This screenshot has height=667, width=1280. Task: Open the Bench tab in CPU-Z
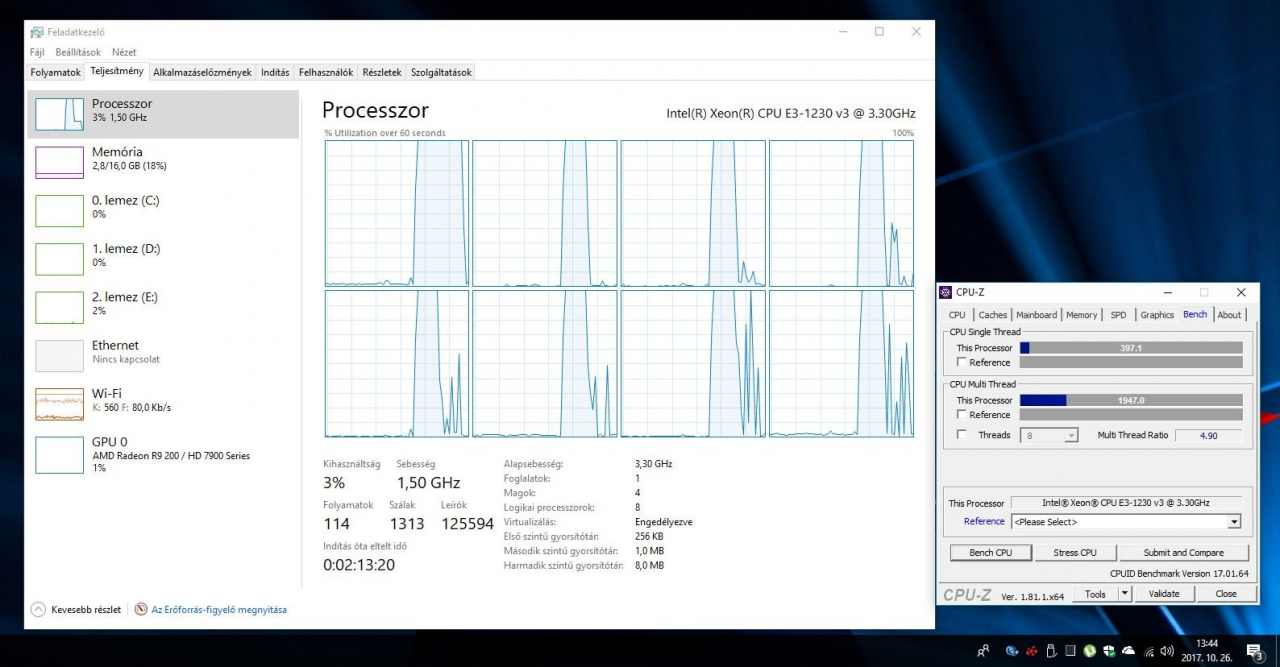(1195, 314)
